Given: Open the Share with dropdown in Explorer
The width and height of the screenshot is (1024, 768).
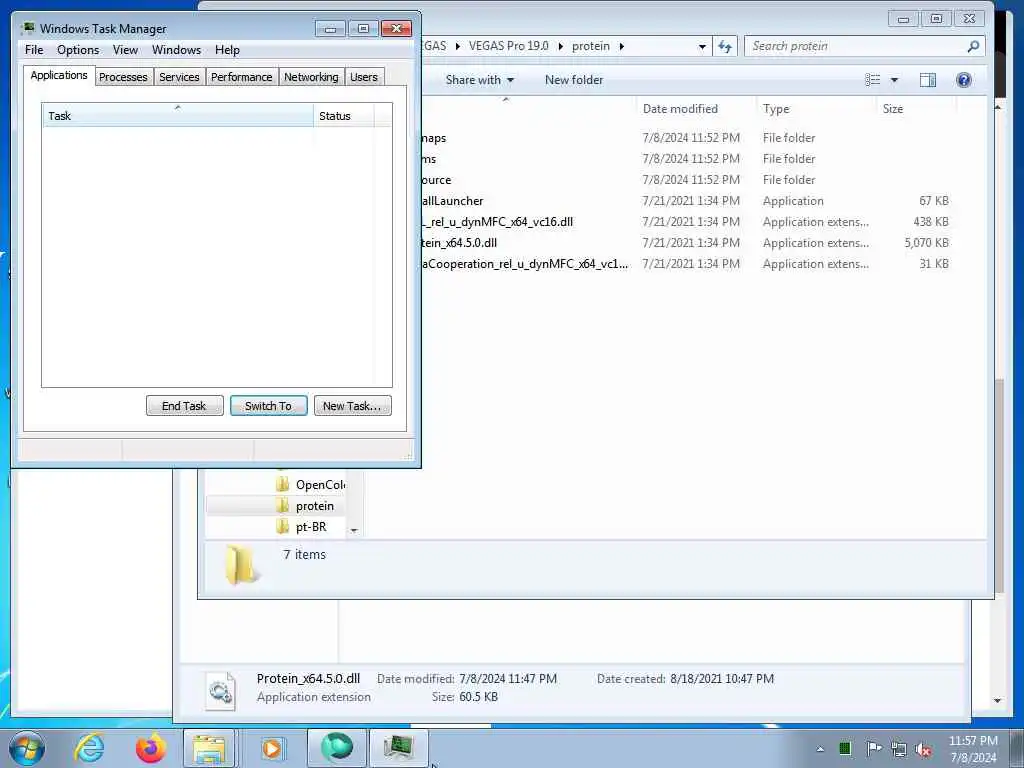Looking at the screenshot, I should click(x=479, y=80).
